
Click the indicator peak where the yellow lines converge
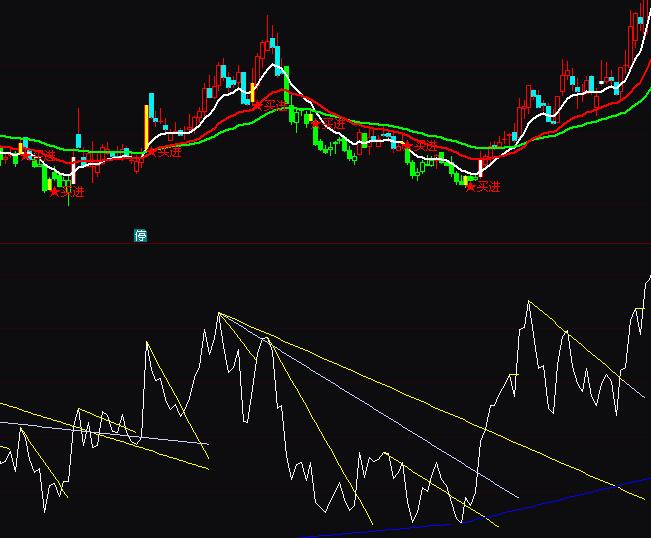218,314
